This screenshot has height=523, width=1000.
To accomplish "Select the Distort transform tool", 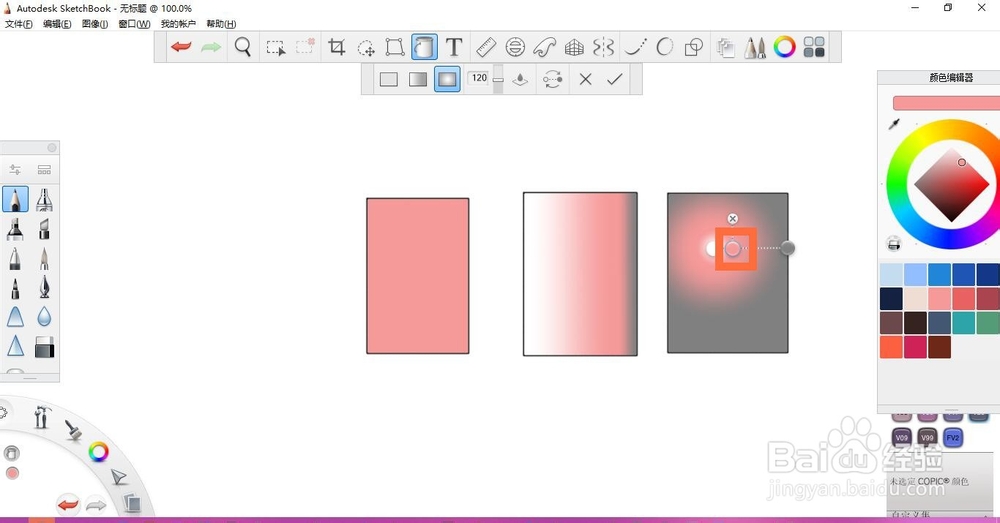I will pos(395,47).
